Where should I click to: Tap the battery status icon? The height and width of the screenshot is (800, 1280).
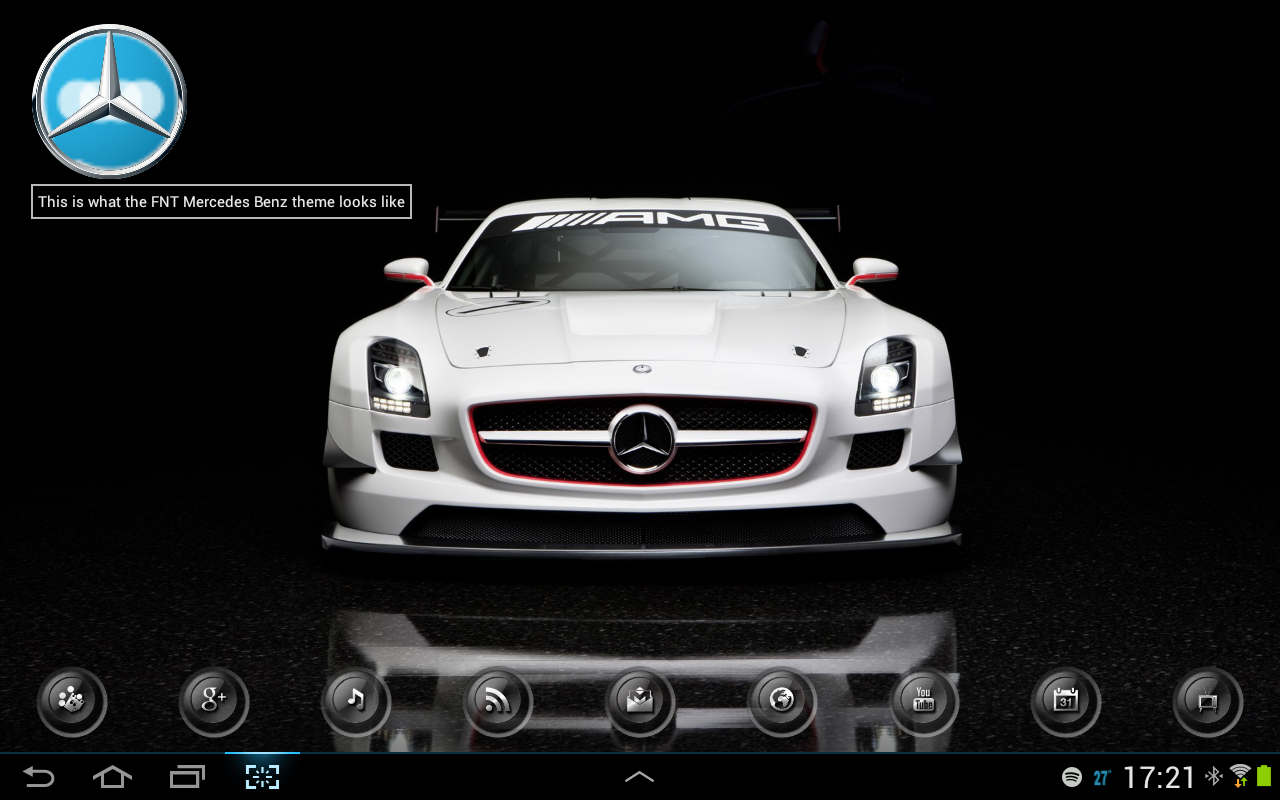(1264, 776)
